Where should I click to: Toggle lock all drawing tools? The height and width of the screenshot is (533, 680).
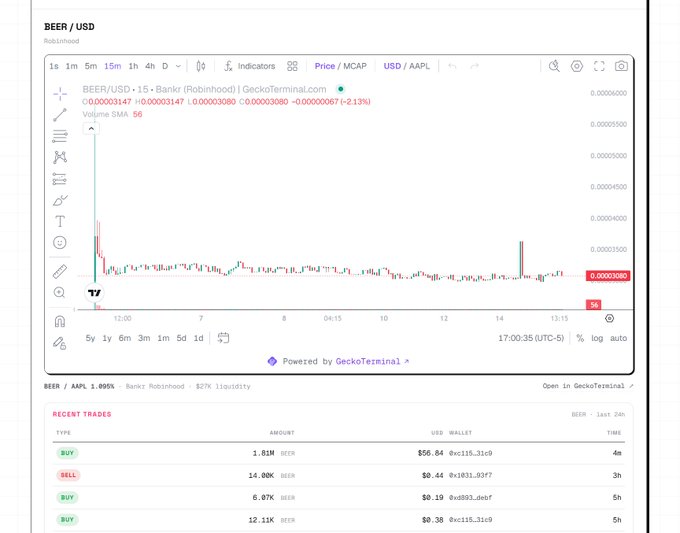pyautogui.click(x=60, y=343)
